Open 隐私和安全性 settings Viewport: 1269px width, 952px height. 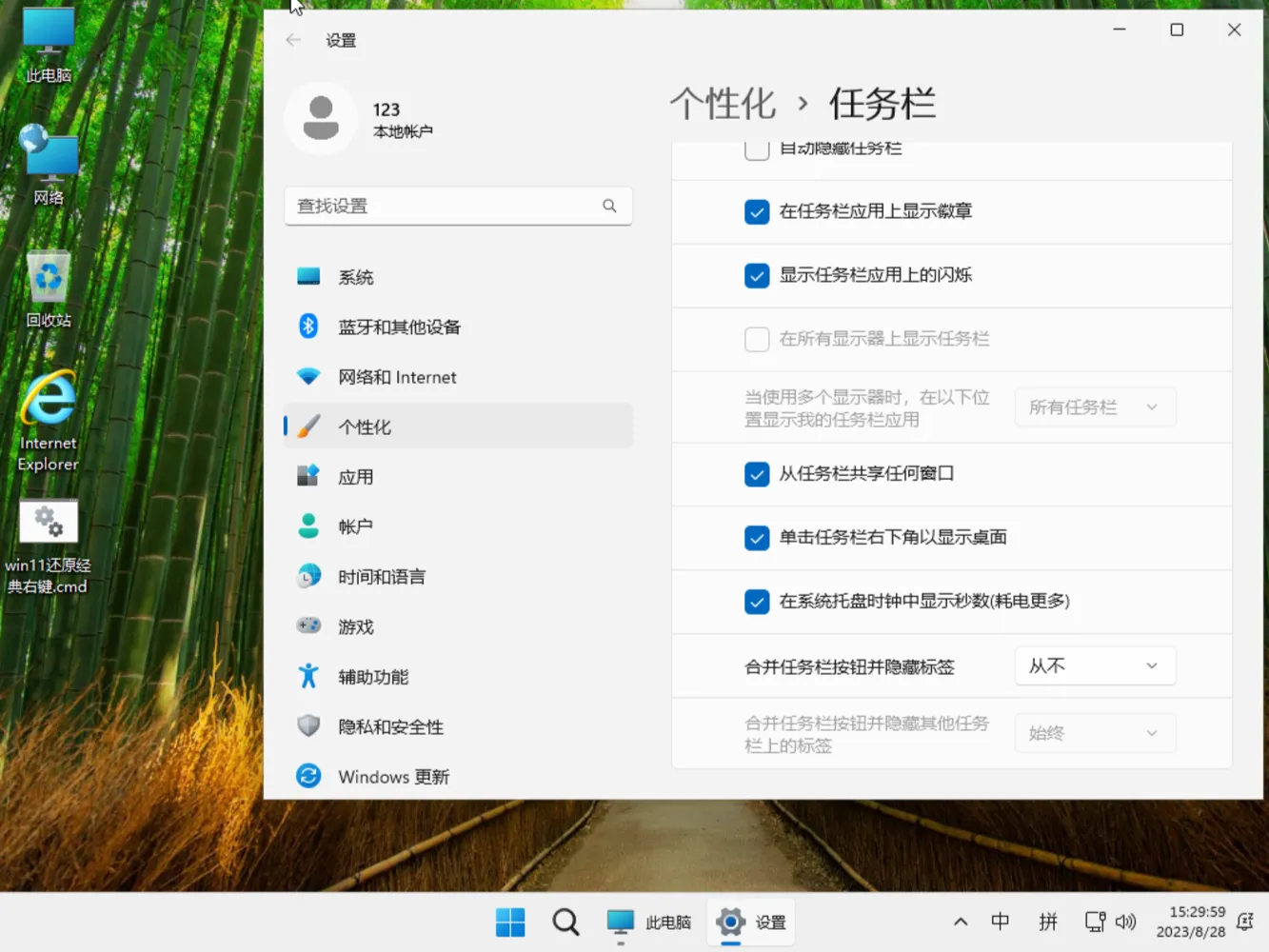click(x=390, y=726)
